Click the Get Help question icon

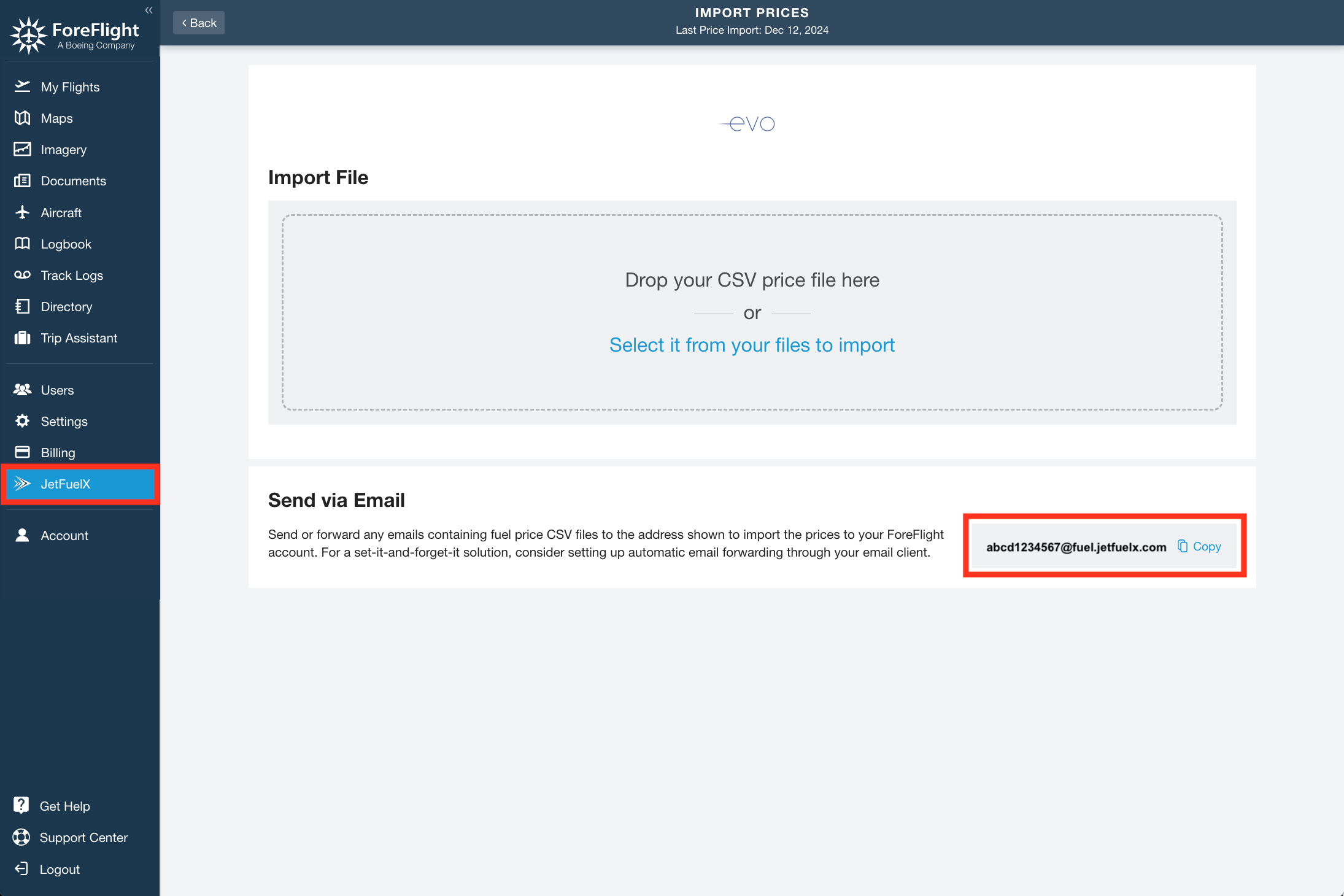click(x=21, y=805)
